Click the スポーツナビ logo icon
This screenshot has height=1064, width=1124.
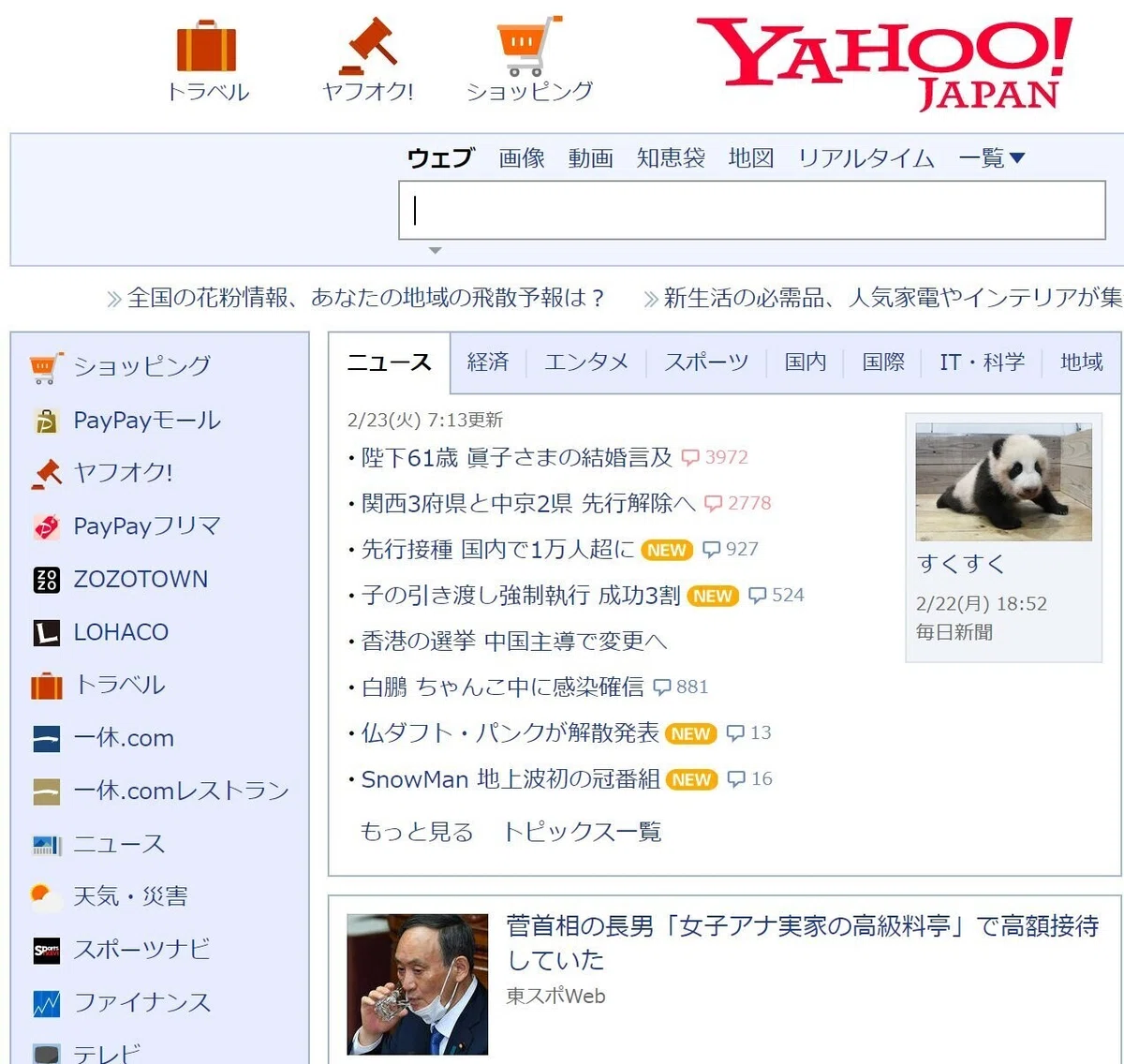(46, 951)
